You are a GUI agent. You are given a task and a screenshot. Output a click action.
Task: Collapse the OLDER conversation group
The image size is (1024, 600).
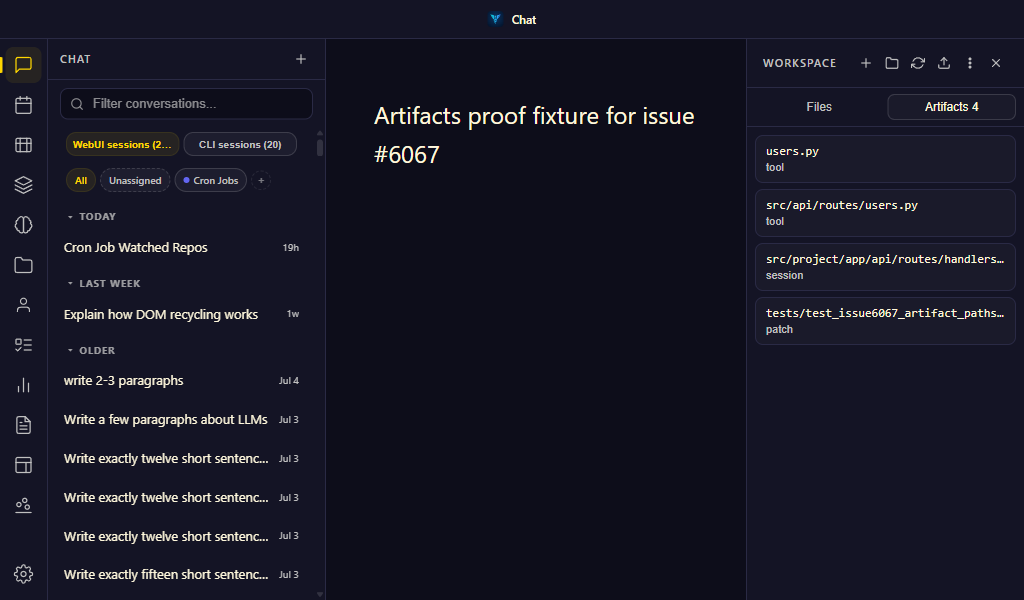click(x=91, y=351)
